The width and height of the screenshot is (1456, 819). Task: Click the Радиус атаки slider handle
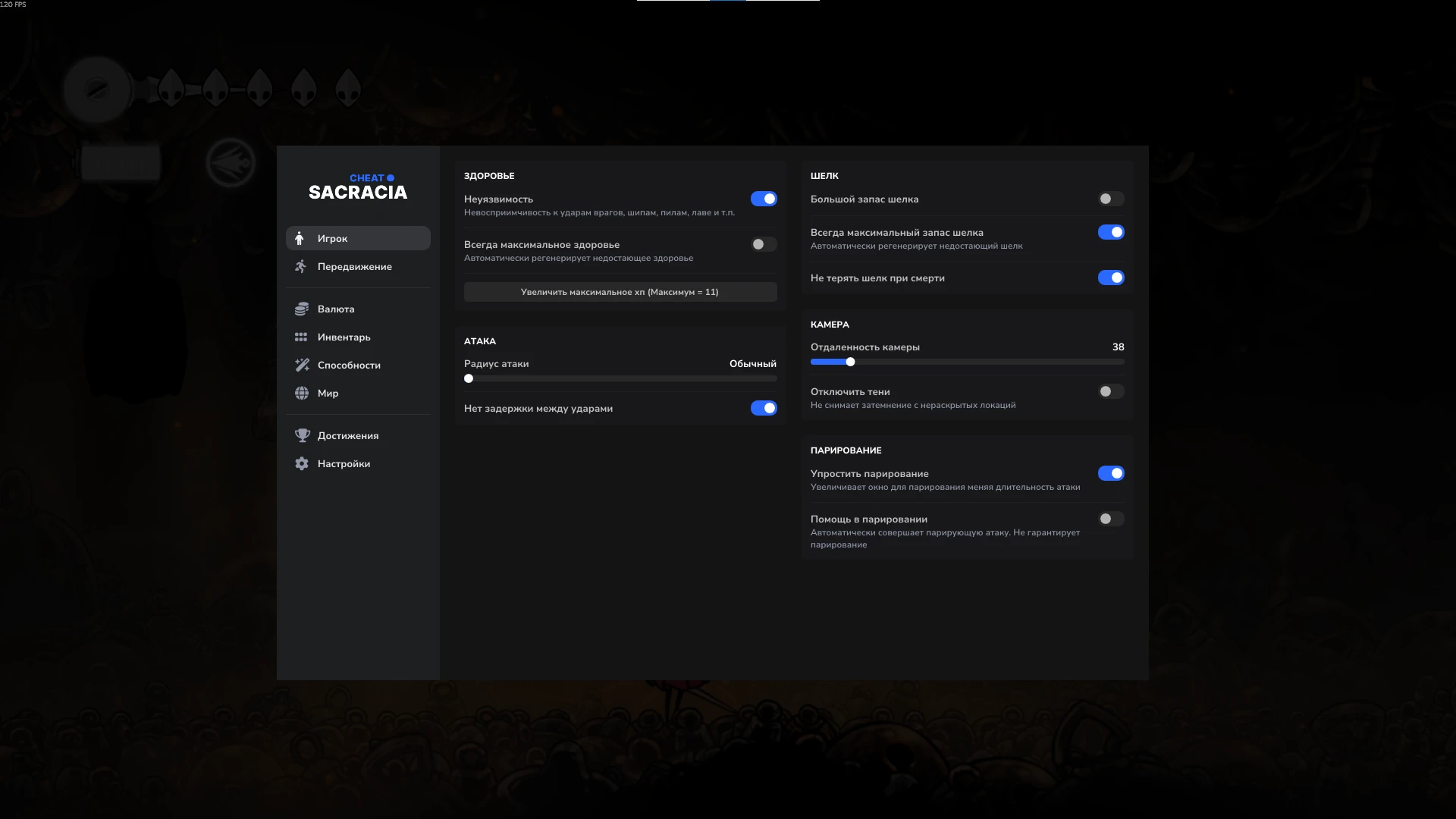click(x=469, y=378)
